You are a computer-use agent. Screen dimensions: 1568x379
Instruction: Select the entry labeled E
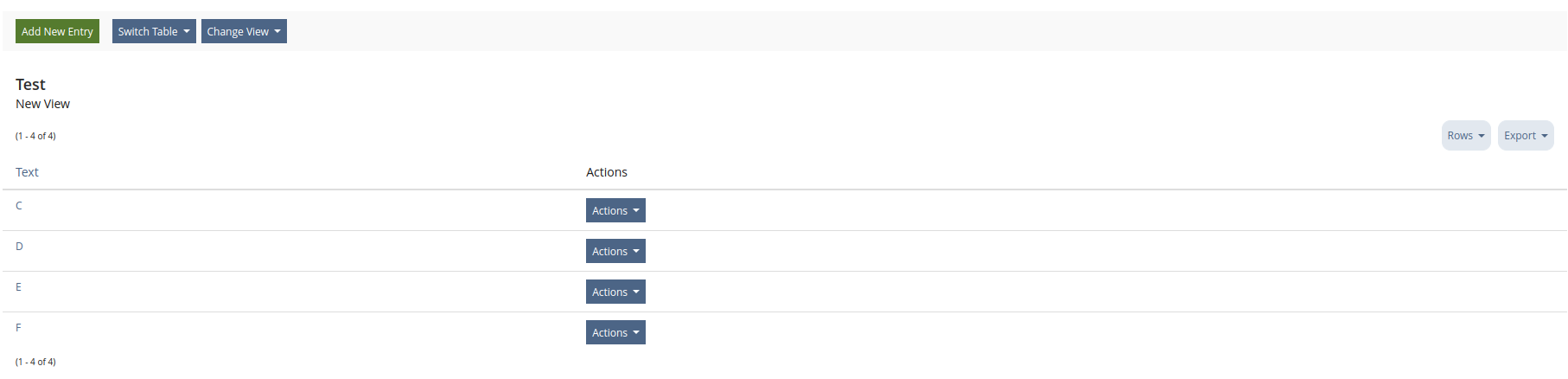[18, 287]
